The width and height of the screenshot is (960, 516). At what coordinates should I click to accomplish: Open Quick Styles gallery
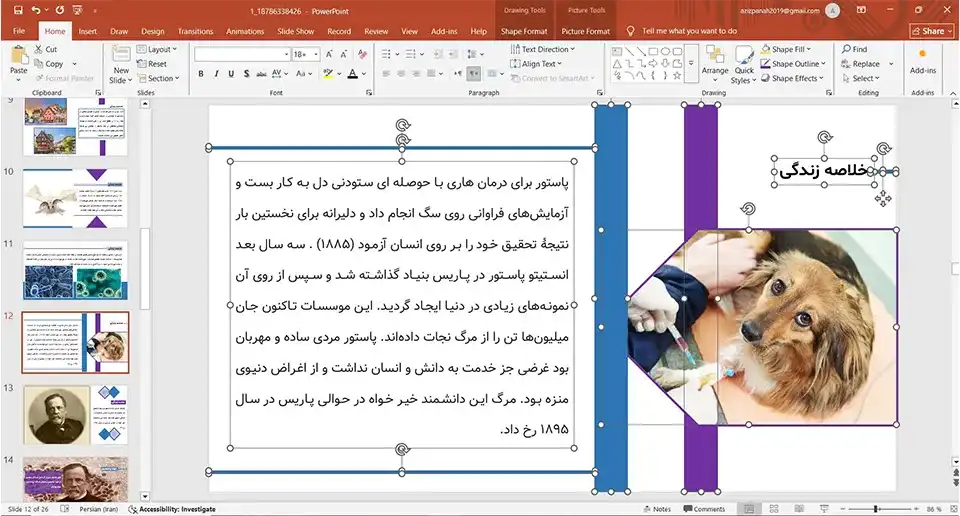[x=744, y=64]
